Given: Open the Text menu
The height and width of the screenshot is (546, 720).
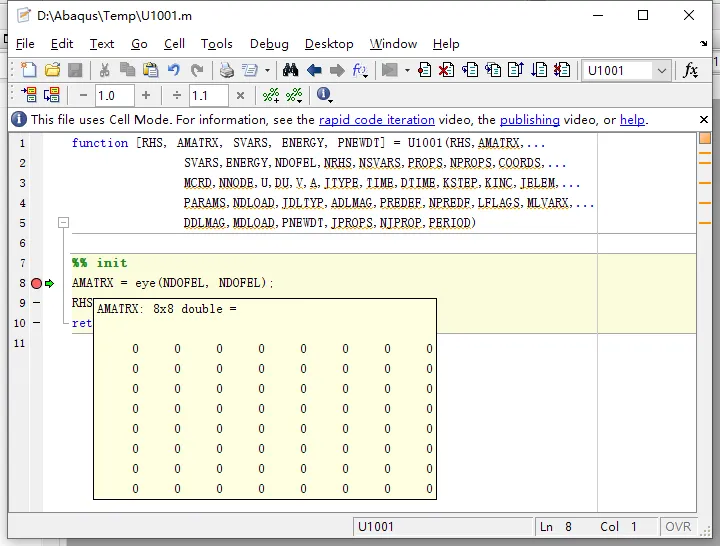Looking at the screenshot, I should [x=101, y=44].
